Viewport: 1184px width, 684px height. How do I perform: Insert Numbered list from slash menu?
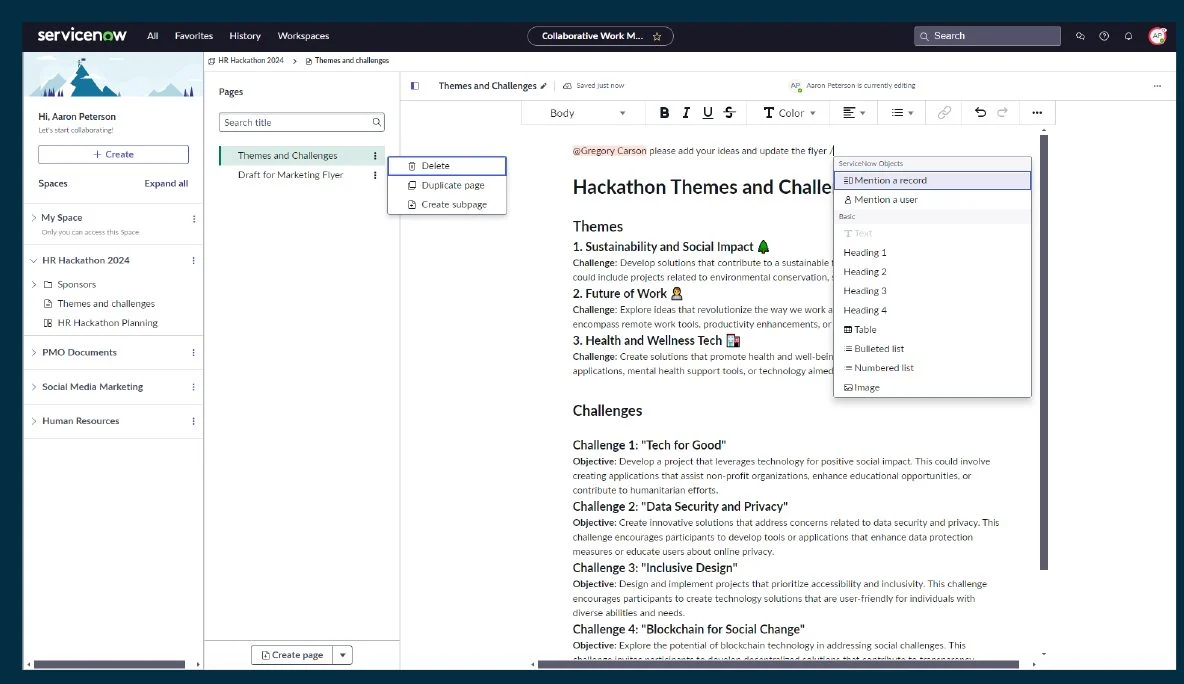coord(932,368)
